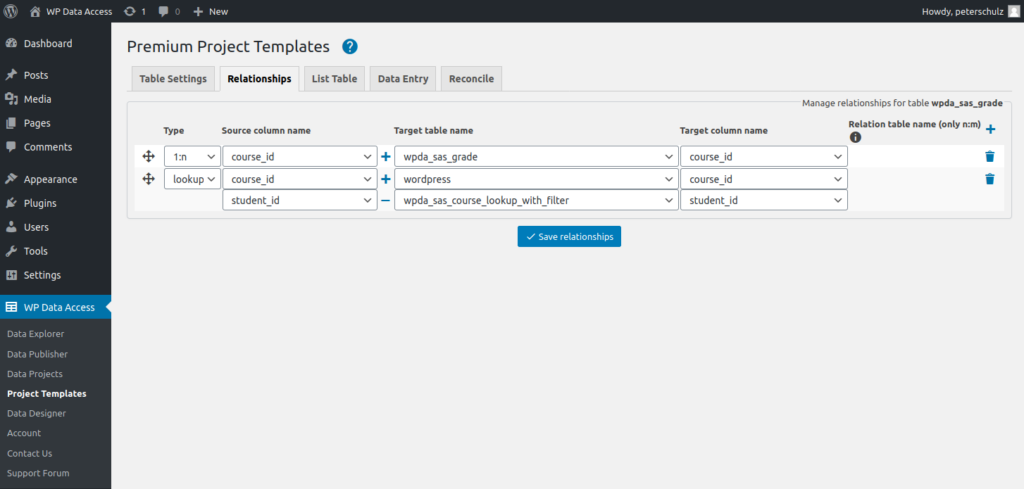Switch to the Reconcile tab
Viewport: 1024px width, 489px height.
(472, 79)
